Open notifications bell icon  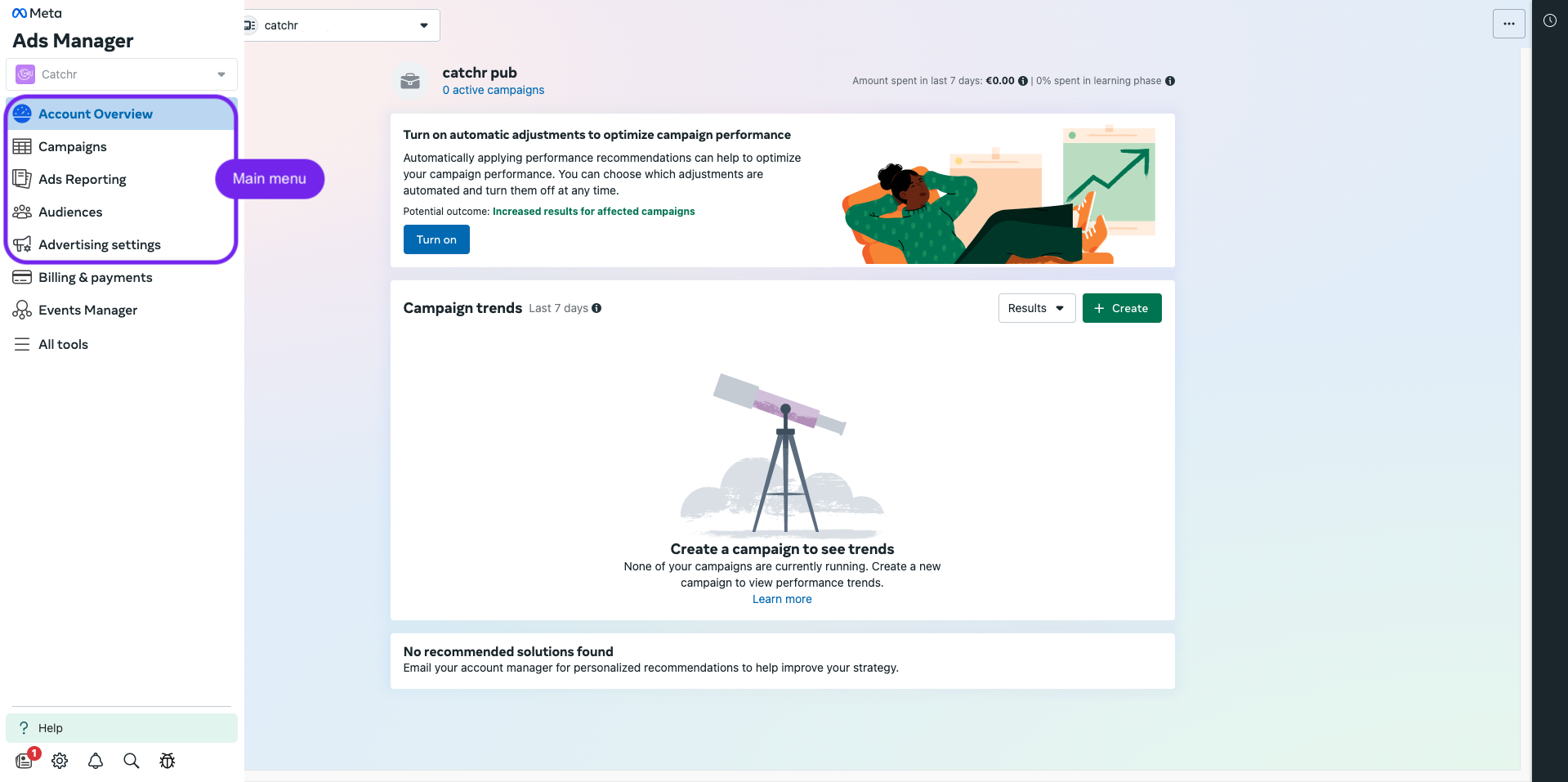click(x=96, y=761)
